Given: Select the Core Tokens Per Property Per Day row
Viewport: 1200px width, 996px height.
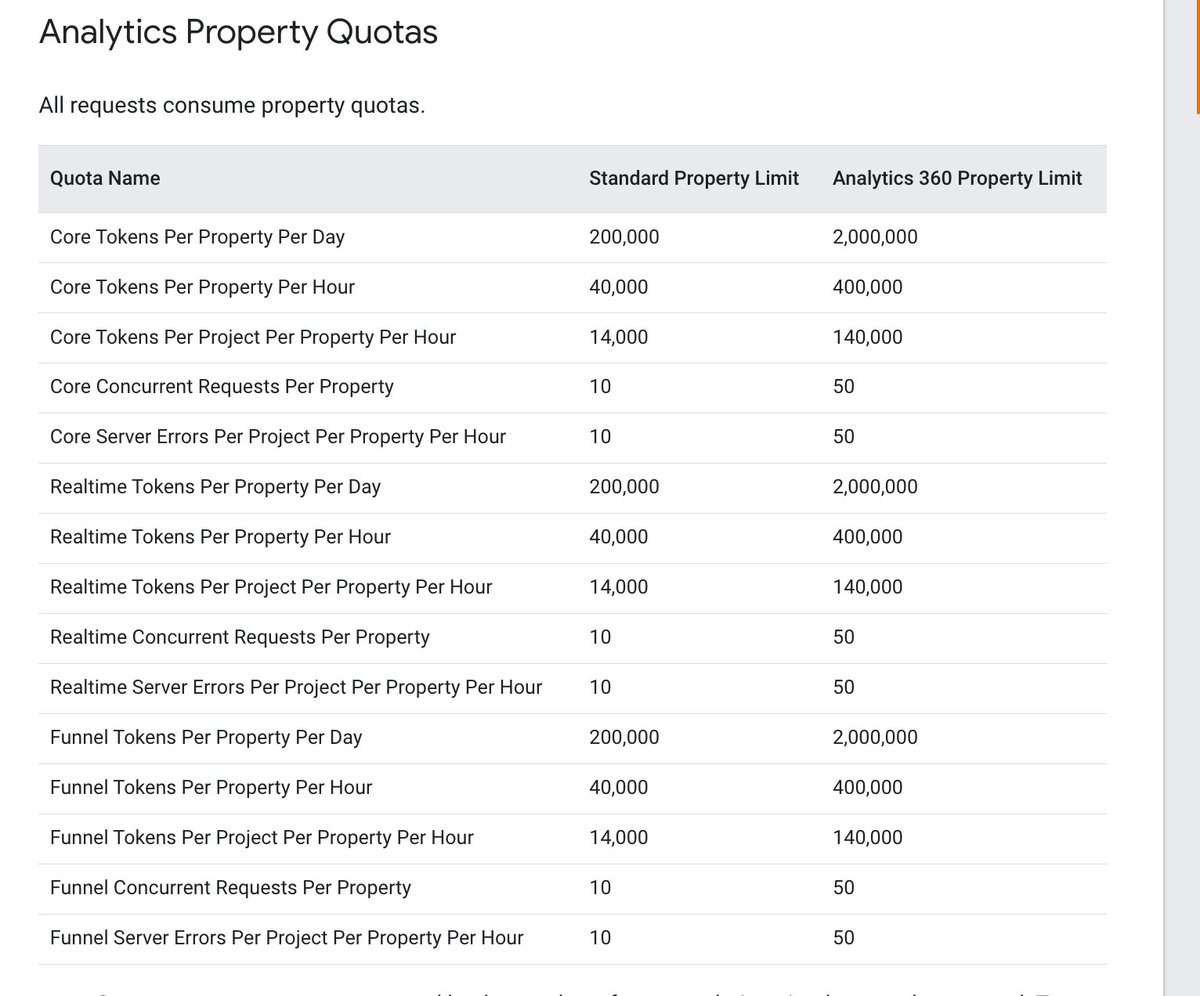Looking at the screenshot, I should [197, 237].
